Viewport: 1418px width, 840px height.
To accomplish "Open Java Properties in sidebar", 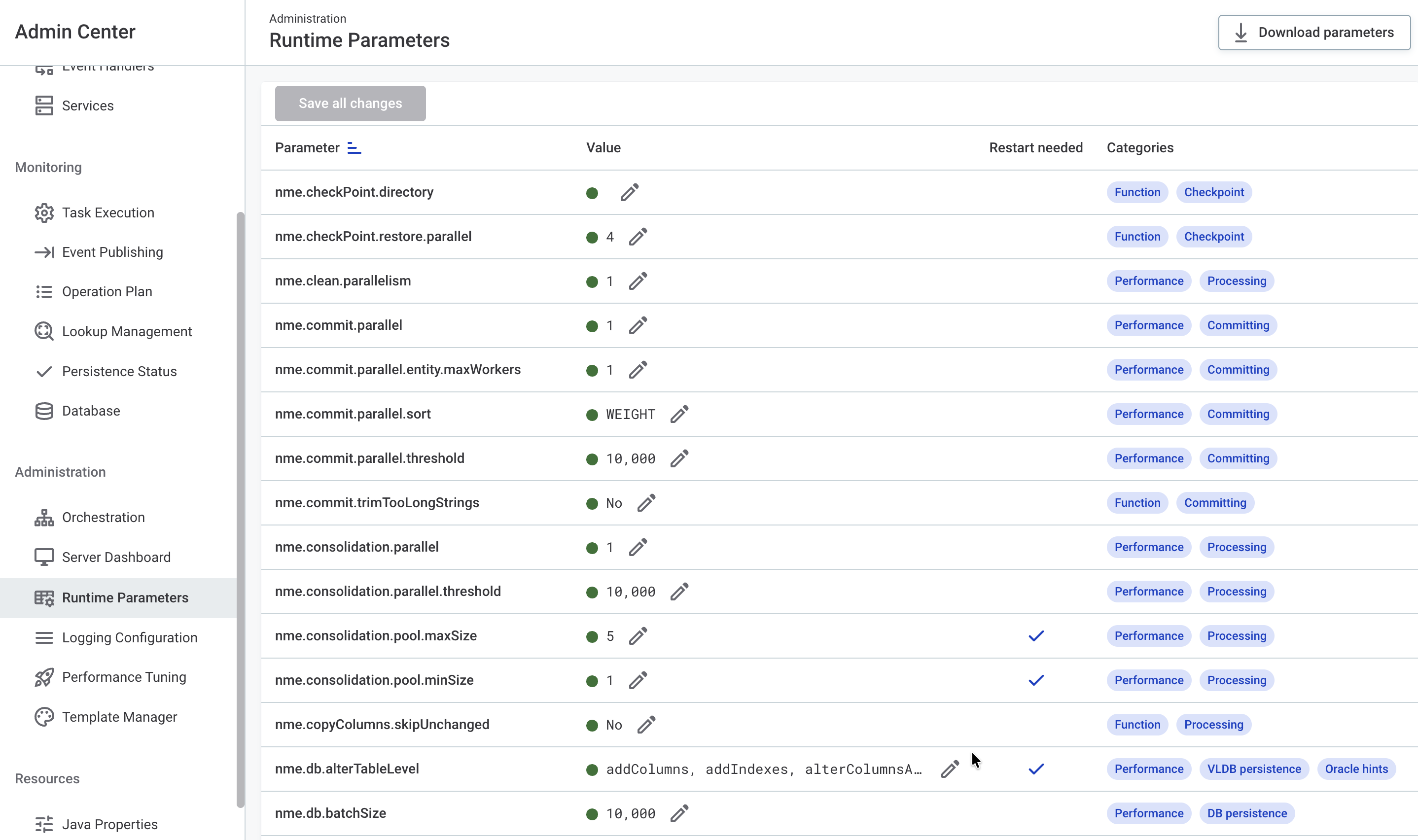I will [118, 825].
